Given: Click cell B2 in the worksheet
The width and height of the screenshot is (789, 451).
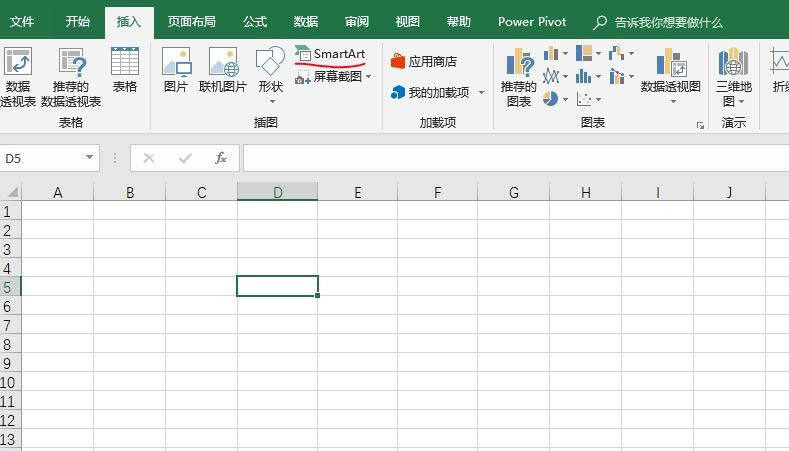Looking at the screenshot, I should click(x=129, y=230).
